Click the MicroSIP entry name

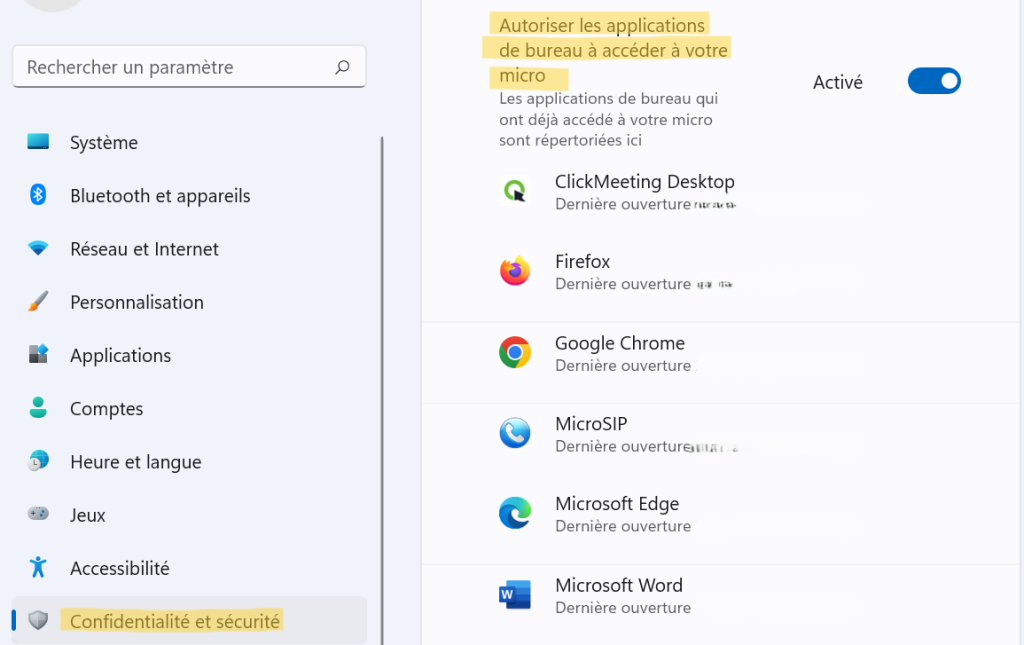(x=591, y=424)
